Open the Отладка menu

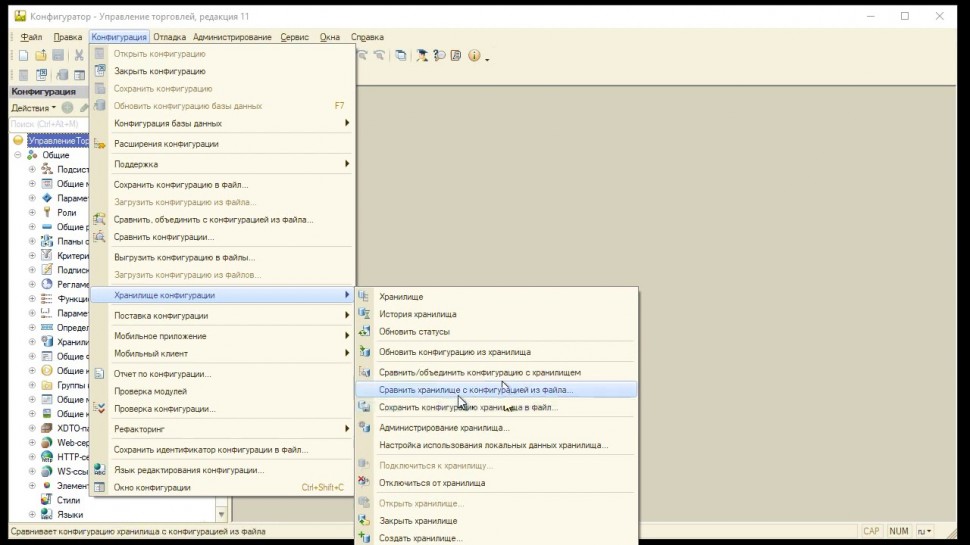(169, 37)
